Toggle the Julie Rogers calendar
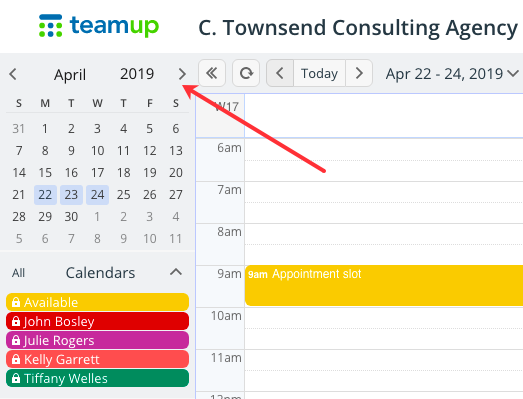 point(97,340)
